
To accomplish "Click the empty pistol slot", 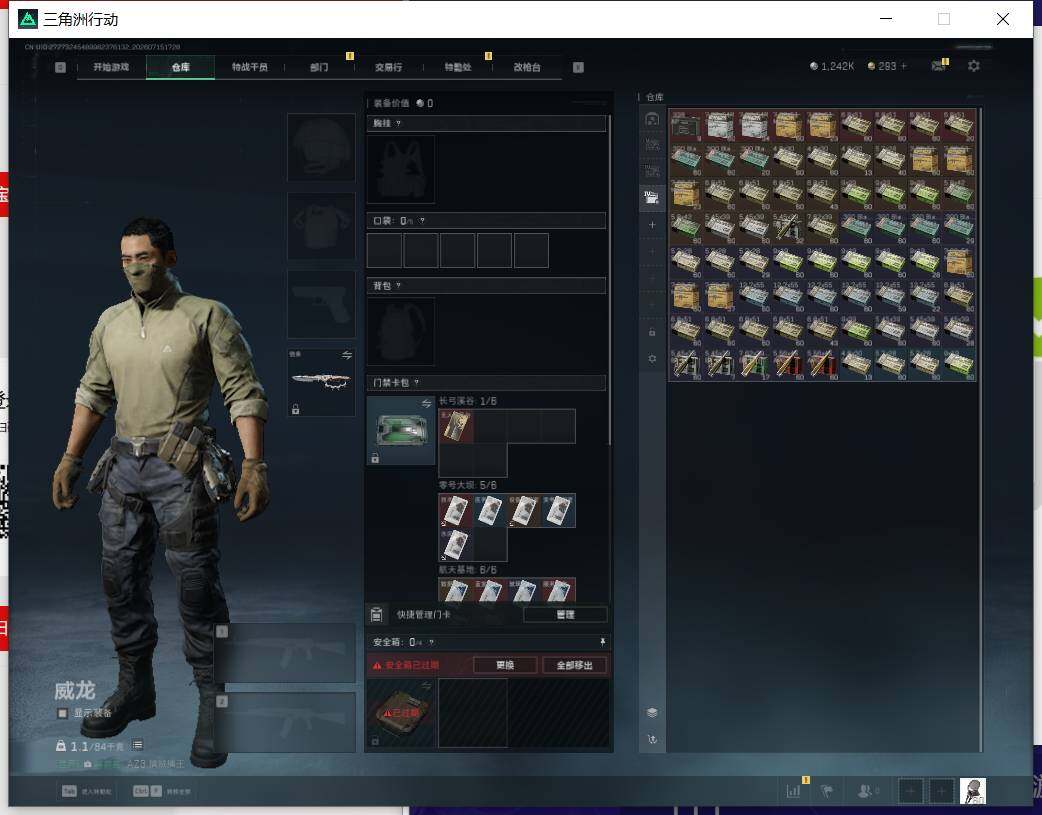I will (321, 304).
